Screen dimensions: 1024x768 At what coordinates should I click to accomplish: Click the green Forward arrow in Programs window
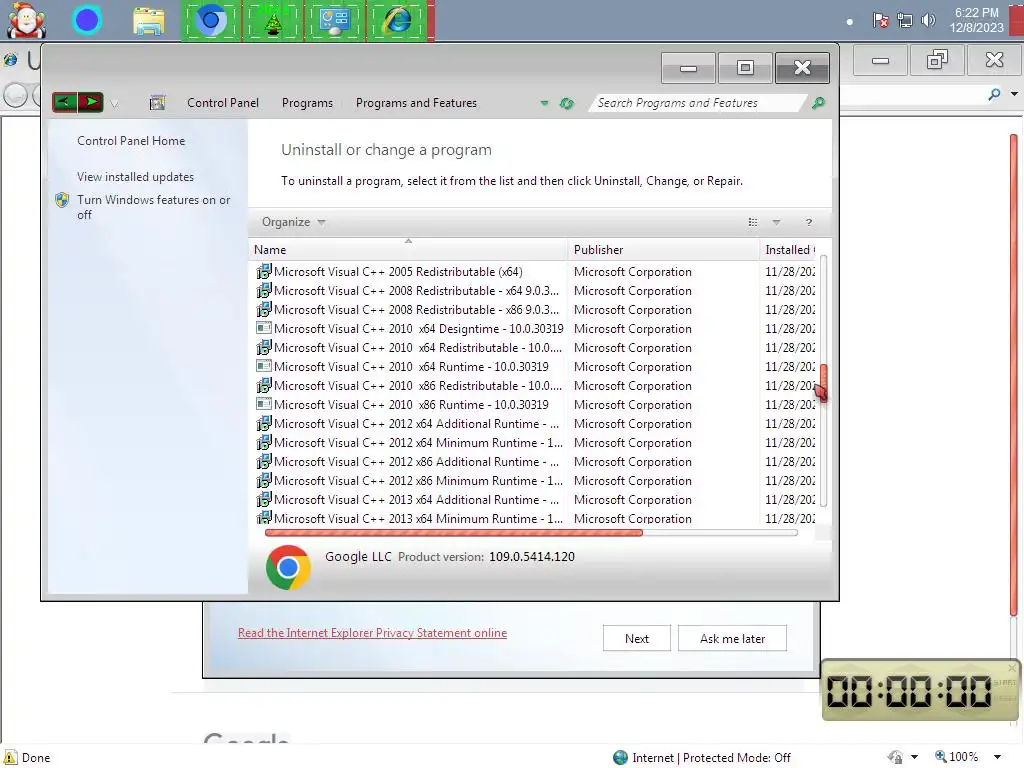pyautogui.click(x=91, y=102)
